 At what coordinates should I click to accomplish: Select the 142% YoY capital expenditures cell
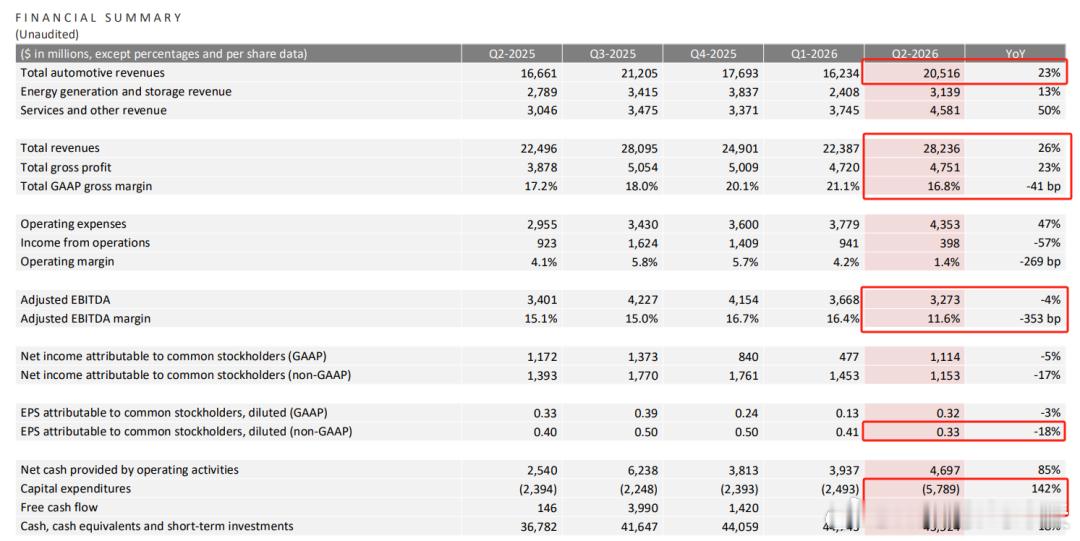1046,489
